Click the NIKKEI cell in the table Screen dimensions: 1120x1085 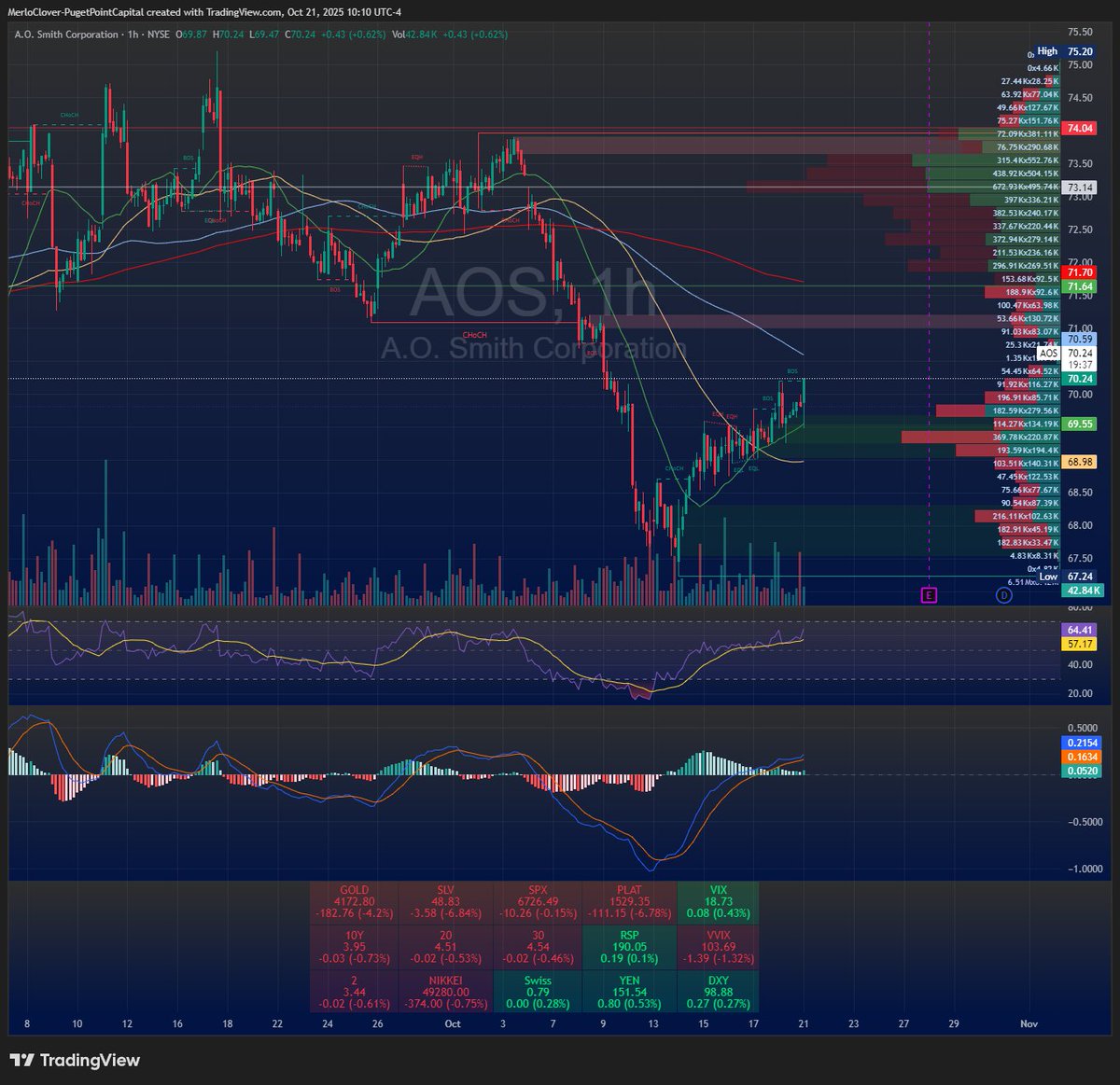[x=446, y=992]
